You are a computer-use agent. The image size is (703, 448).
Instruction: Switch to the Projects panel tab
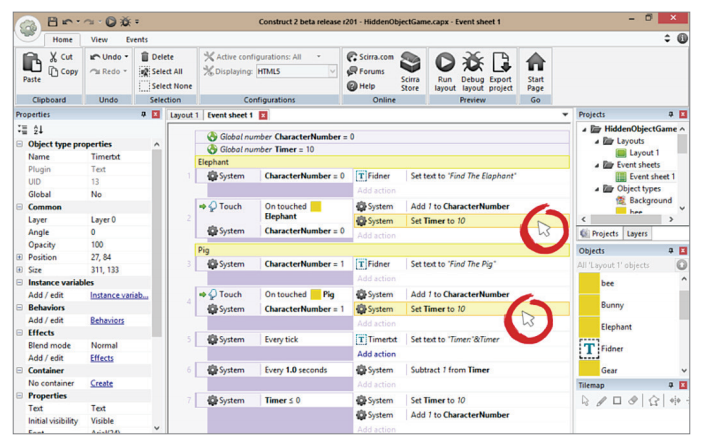pos(599,234)
